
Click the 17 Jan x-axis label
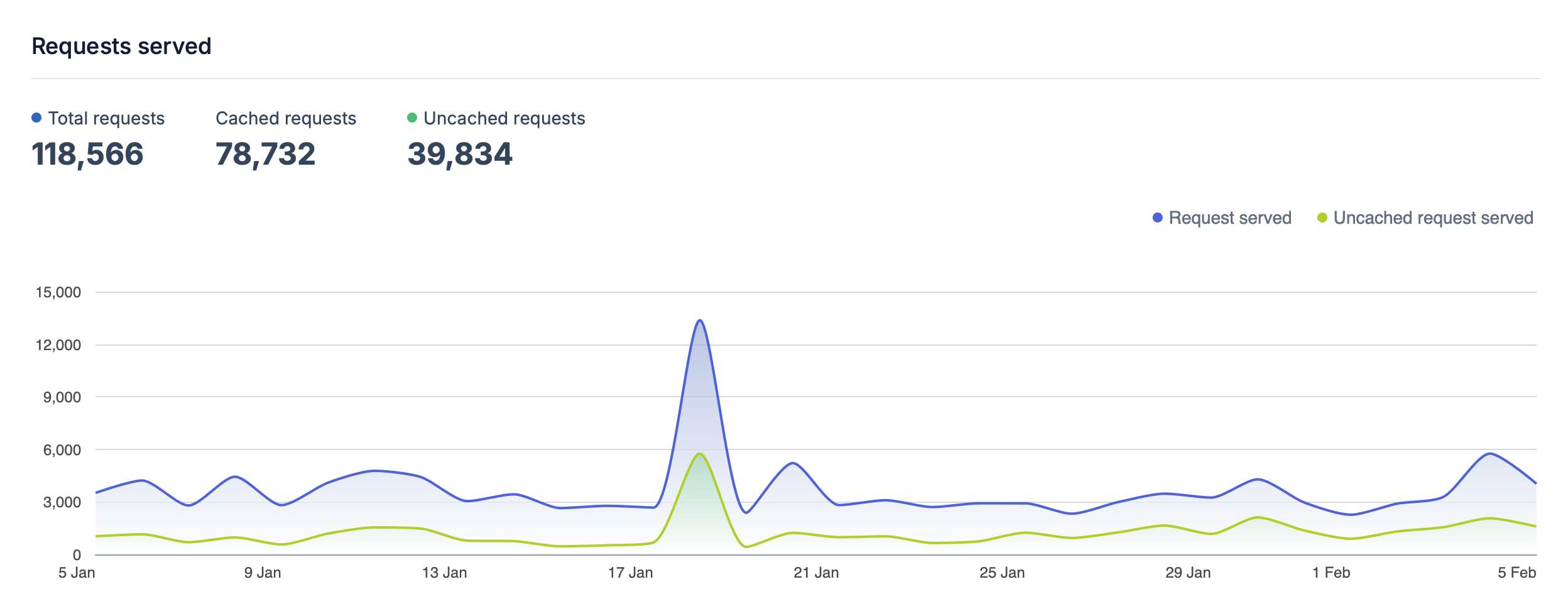(630, 573)
